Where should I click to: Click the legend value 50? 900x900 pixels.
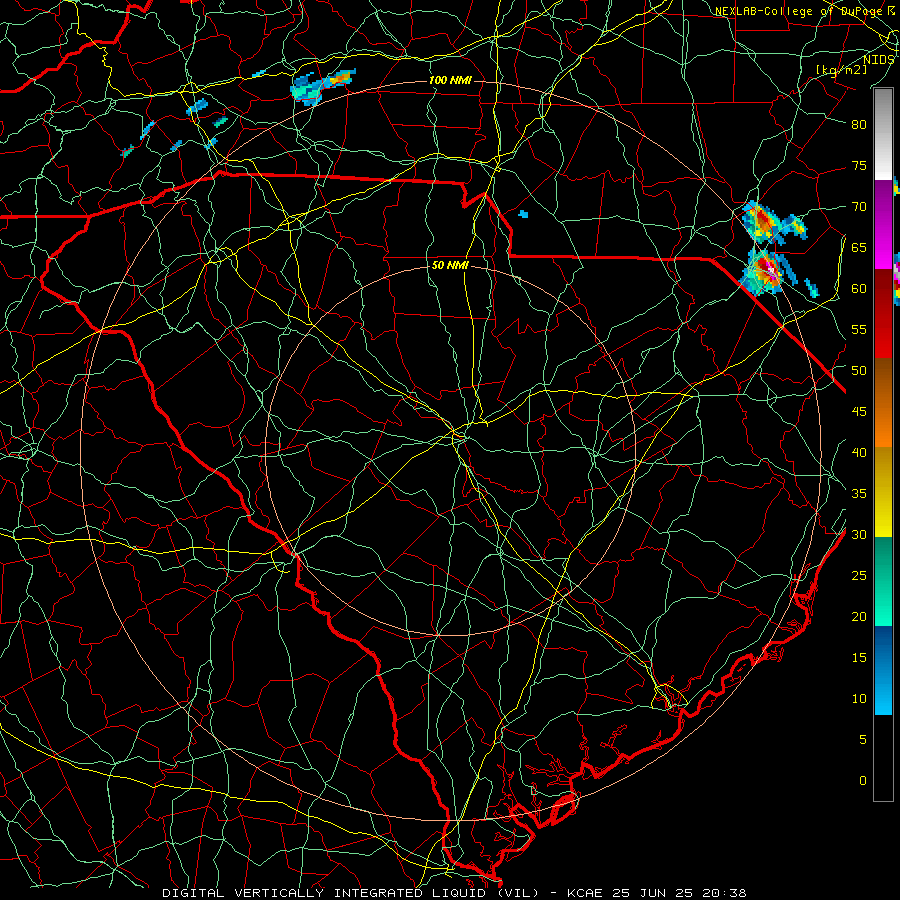tap(859, 371)
